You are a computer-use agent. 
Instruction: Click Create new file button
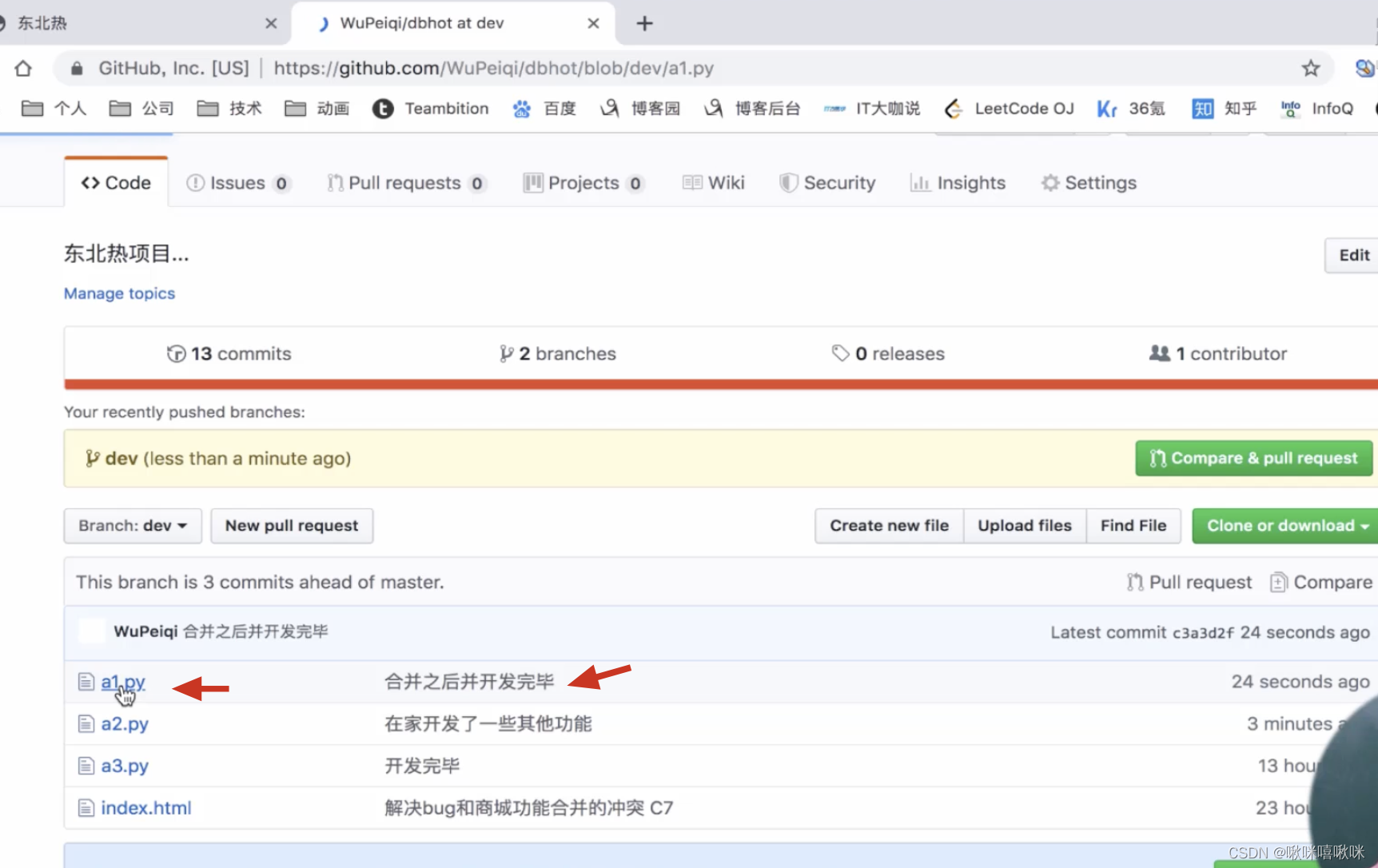click(x=889, y=526)
